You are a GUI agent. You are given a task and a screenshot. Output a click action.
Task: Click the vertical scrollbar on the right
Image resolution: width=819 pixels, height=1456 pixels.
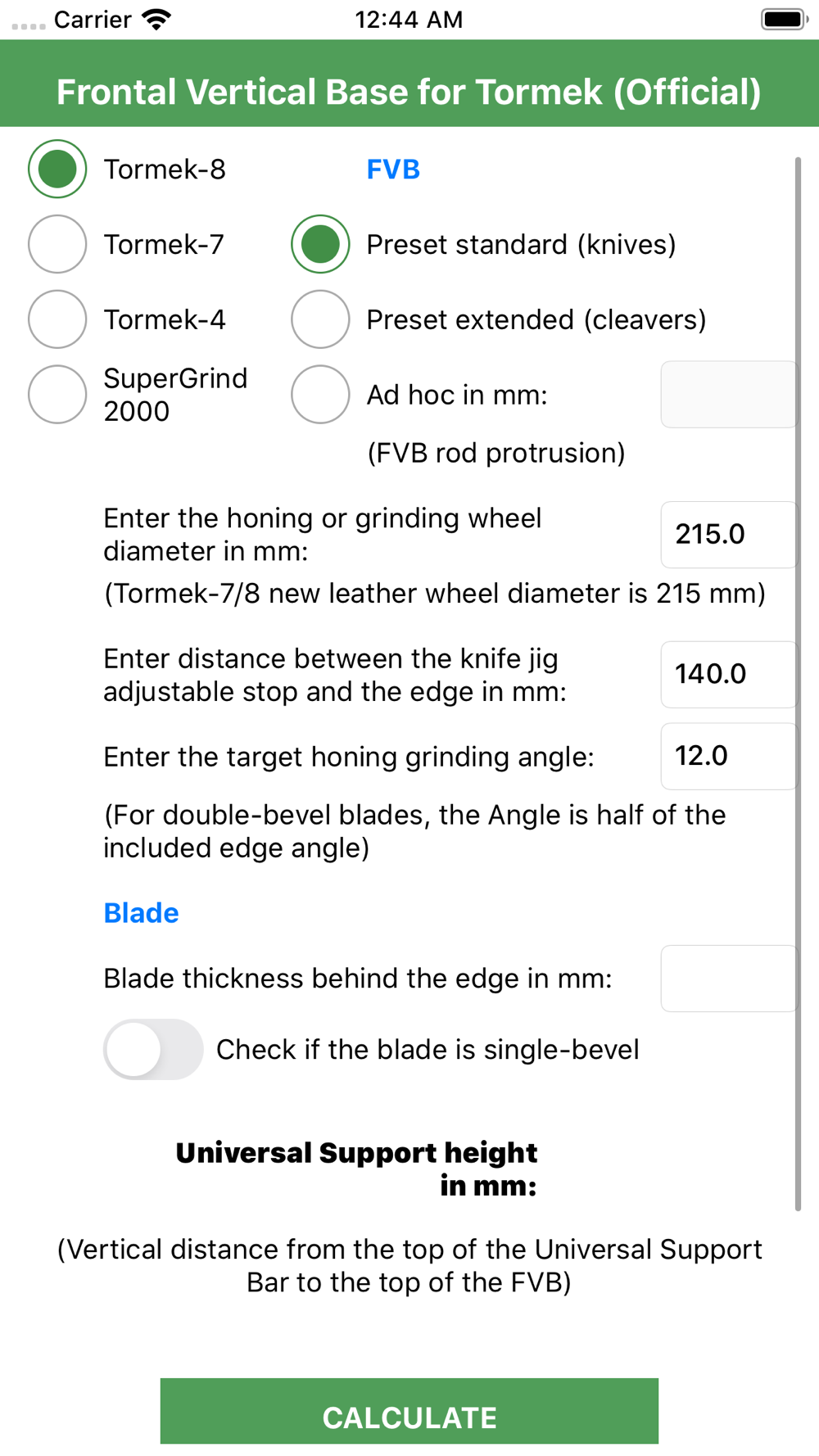point(798,684)
